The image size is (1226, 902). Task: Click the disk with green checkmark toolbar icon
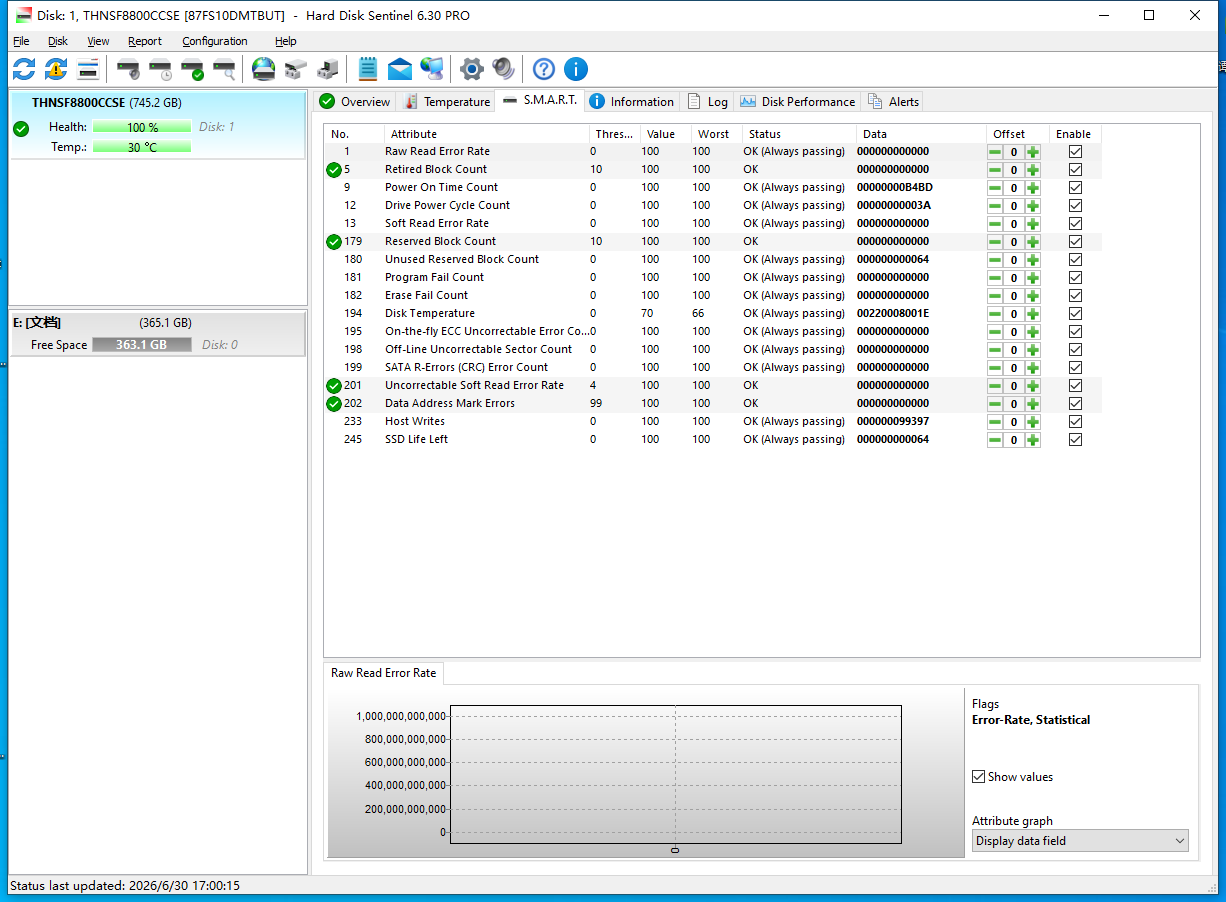(192, 69)
